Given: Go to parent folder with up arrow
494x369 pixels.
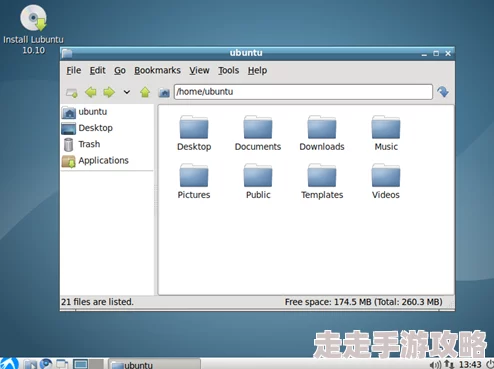Looking at the screenshot, I should 145,92.
